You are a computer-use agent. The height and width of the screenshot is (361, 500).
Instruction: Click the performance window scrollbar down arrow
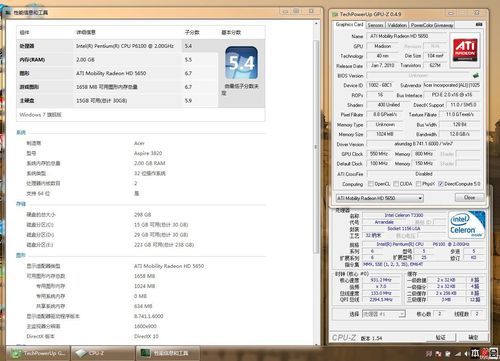pyautogui.click(x=316, y=344)
